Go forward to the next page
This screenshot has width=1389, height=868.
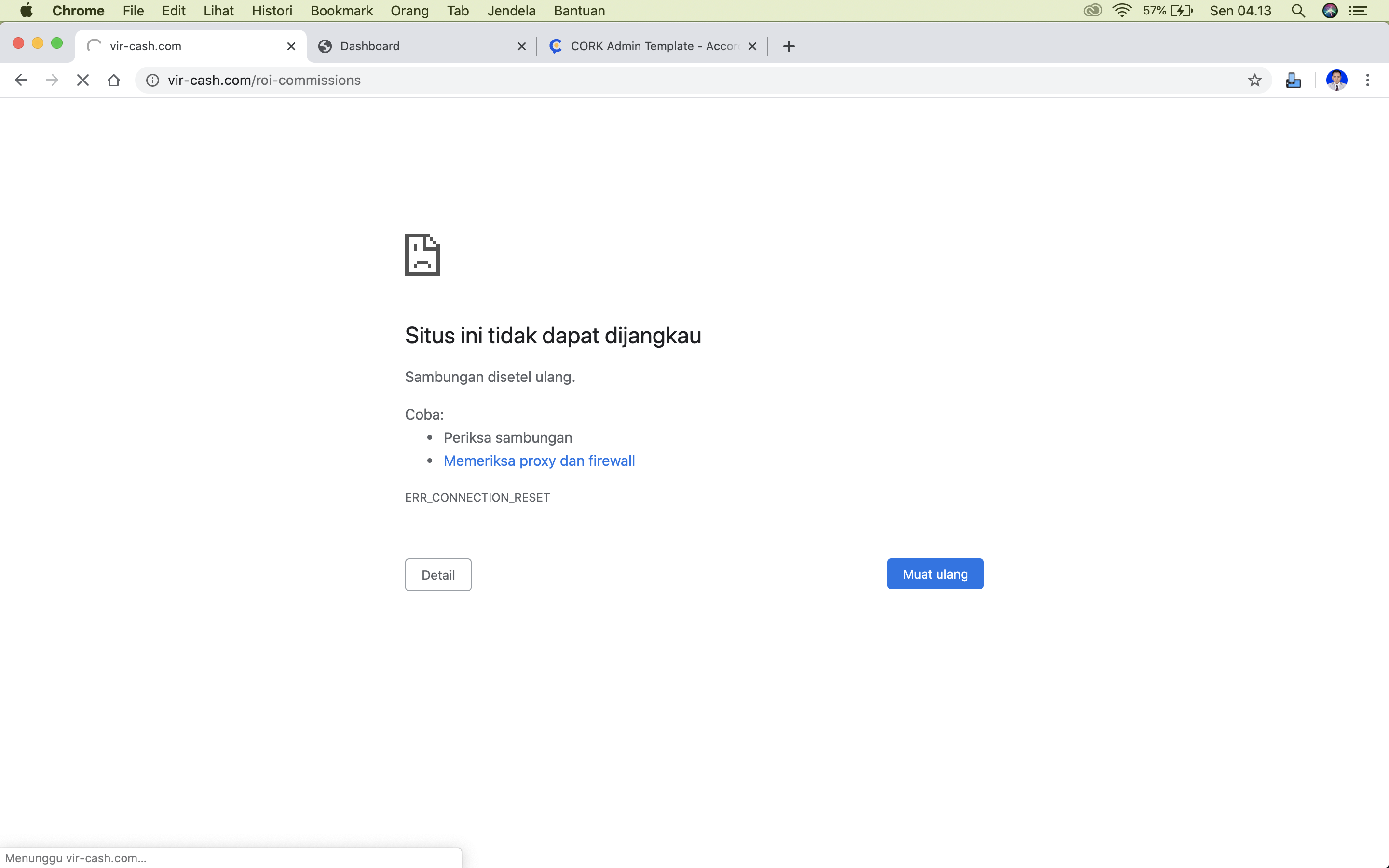52,80
